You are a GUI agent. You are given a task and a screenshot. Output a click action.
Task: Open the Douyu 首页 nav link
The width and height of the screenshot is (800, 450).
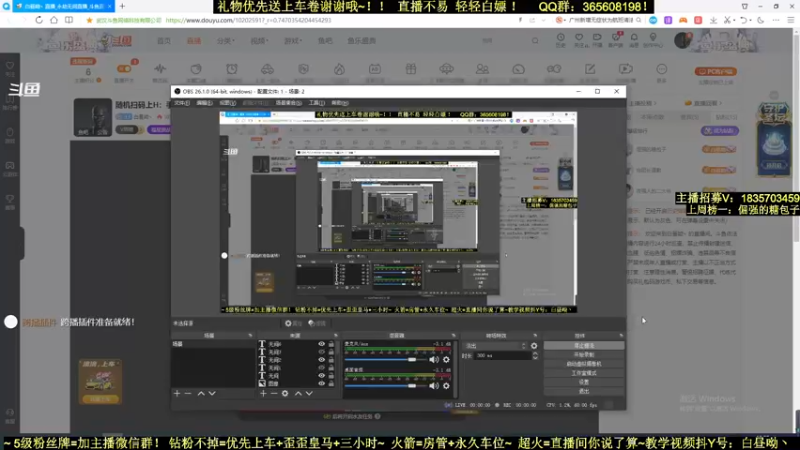pos(164,41)
